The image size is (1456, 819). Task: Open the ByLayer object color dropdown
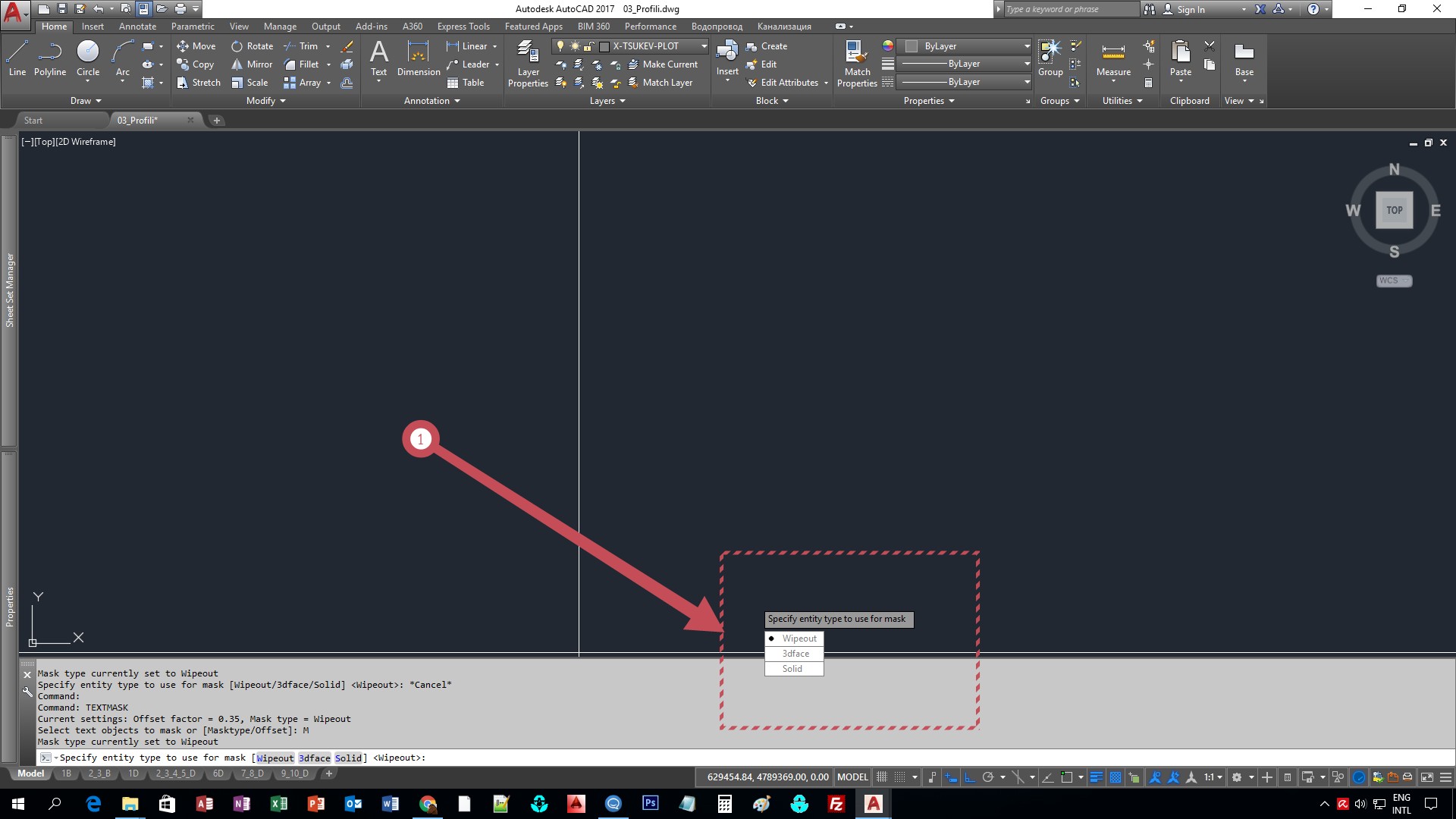[x=965, y=46]
